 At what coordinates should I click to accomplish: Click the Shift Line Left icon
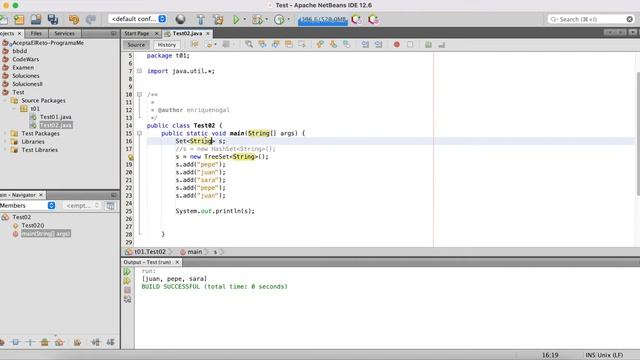click(x=365, y=44)
